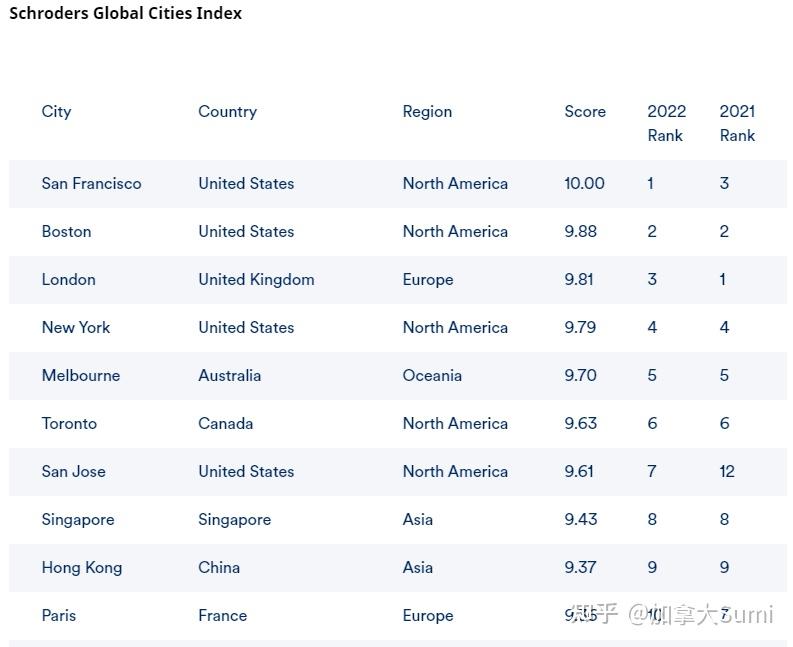Viewport: 793px width, 647px height.
Task: Select the San Francisco city cell
Action: click(x=91, y=183)
